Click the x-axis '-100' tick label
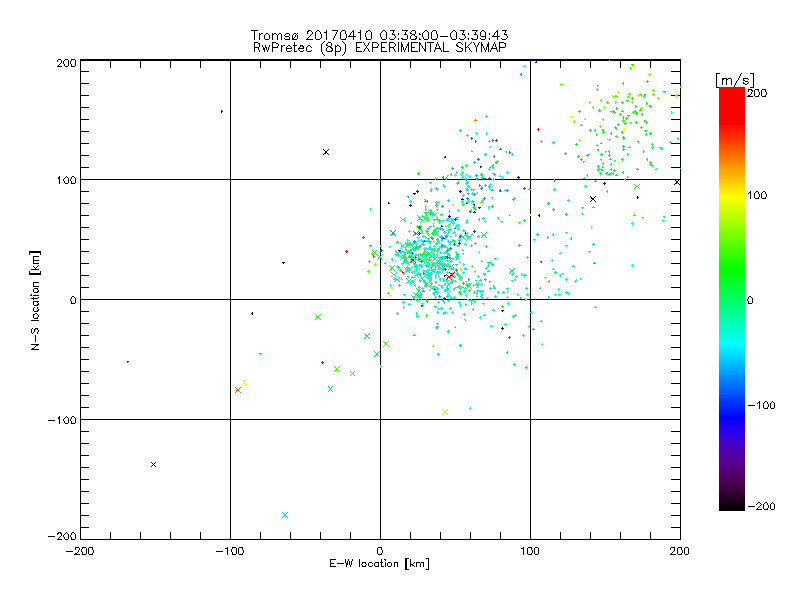 [x=230, y=552]
